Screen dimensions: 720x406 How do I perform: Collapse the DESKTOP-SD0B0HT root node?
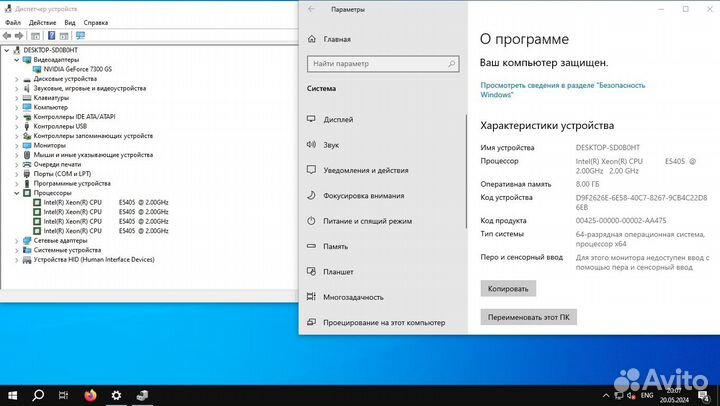6,50
